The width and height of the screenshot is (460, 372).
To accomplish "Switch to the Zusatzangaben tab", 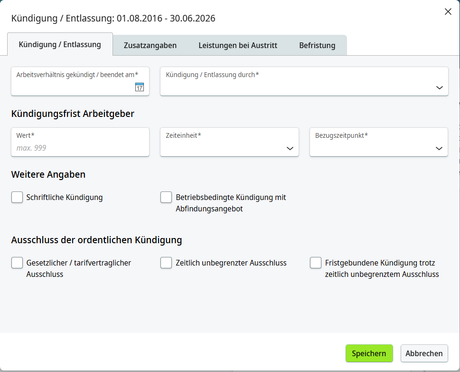I will point(150,45).
